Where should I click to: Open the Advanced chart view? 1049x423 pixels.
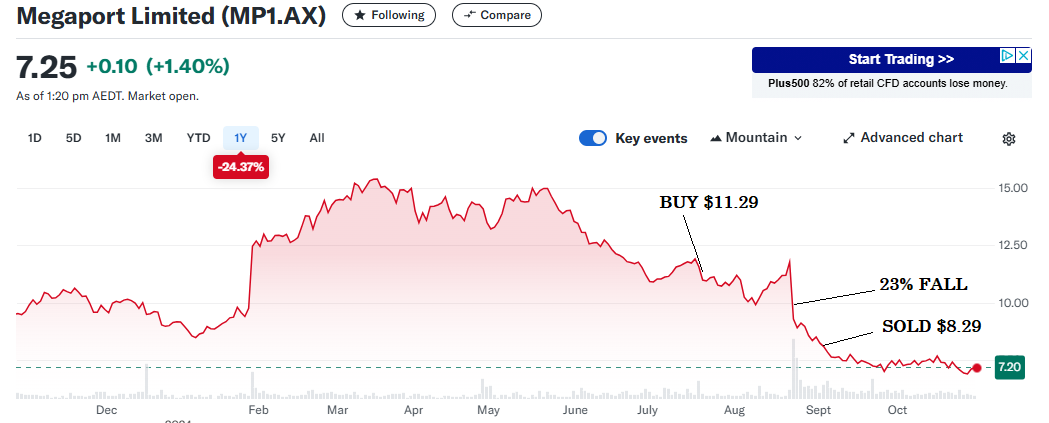[x=902, y=138]
